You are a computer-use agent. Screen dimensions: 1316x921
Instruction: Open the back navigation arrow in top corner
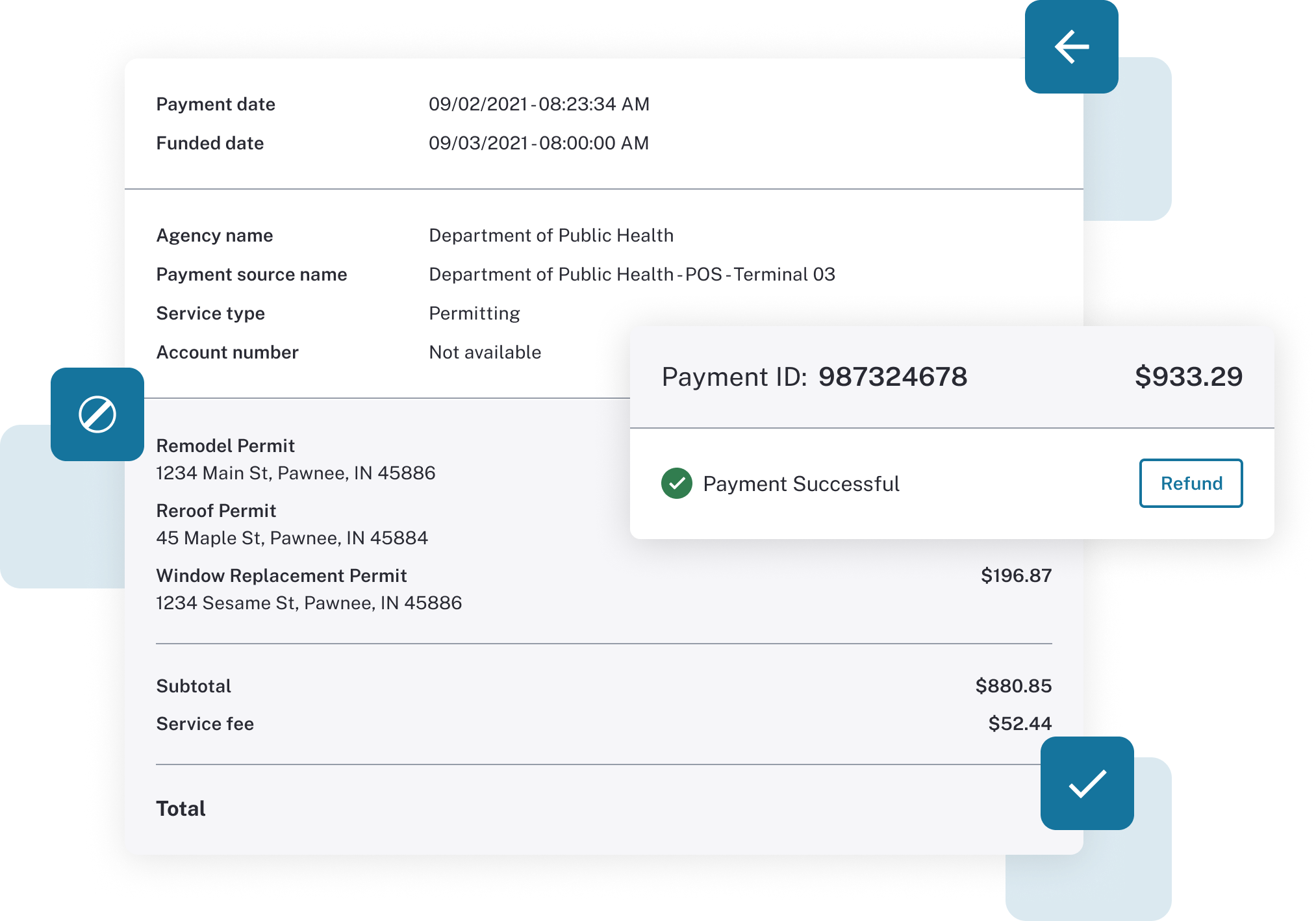coord(1071,45)
